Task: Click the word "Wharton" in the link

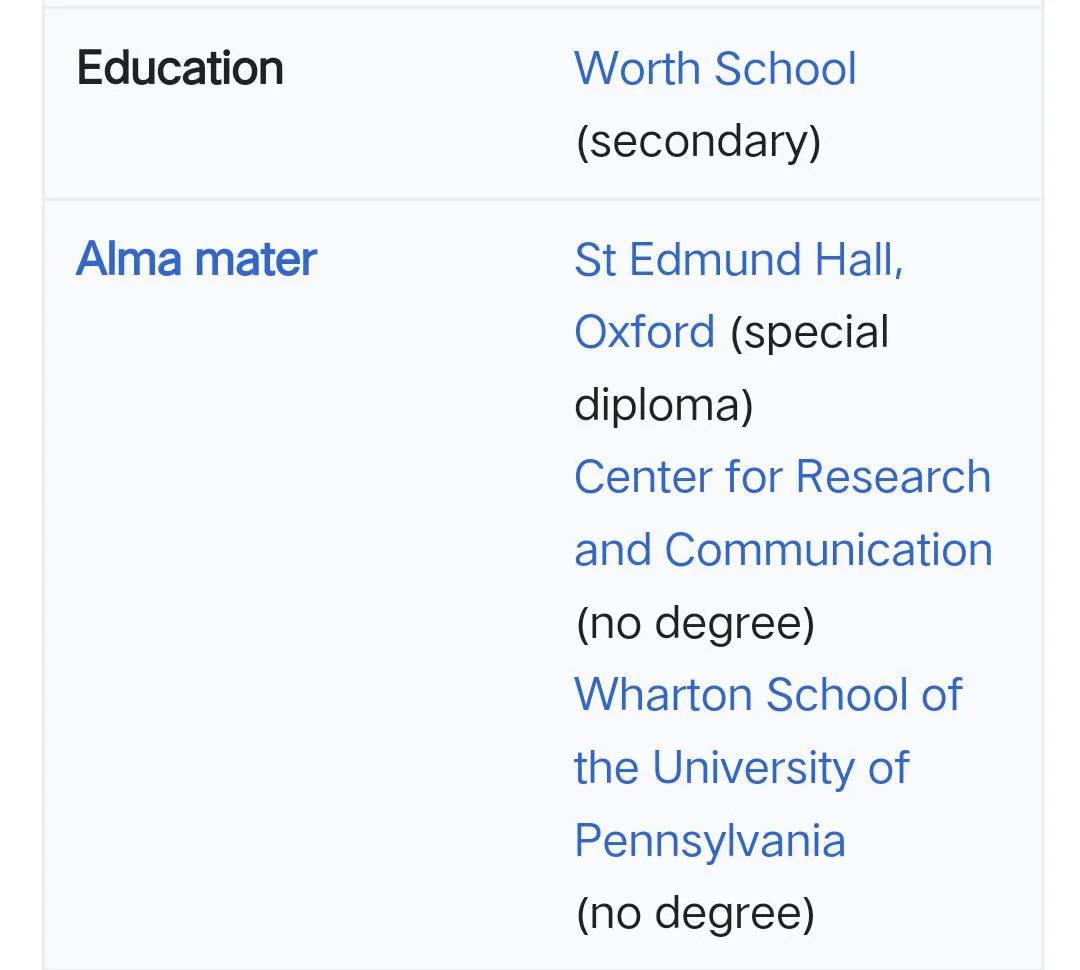Action: coord(663,694)
